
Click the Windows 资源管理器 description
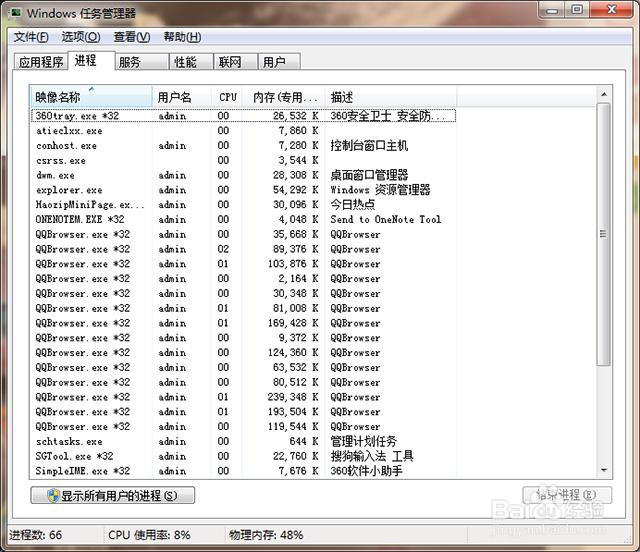coord(380,190)
